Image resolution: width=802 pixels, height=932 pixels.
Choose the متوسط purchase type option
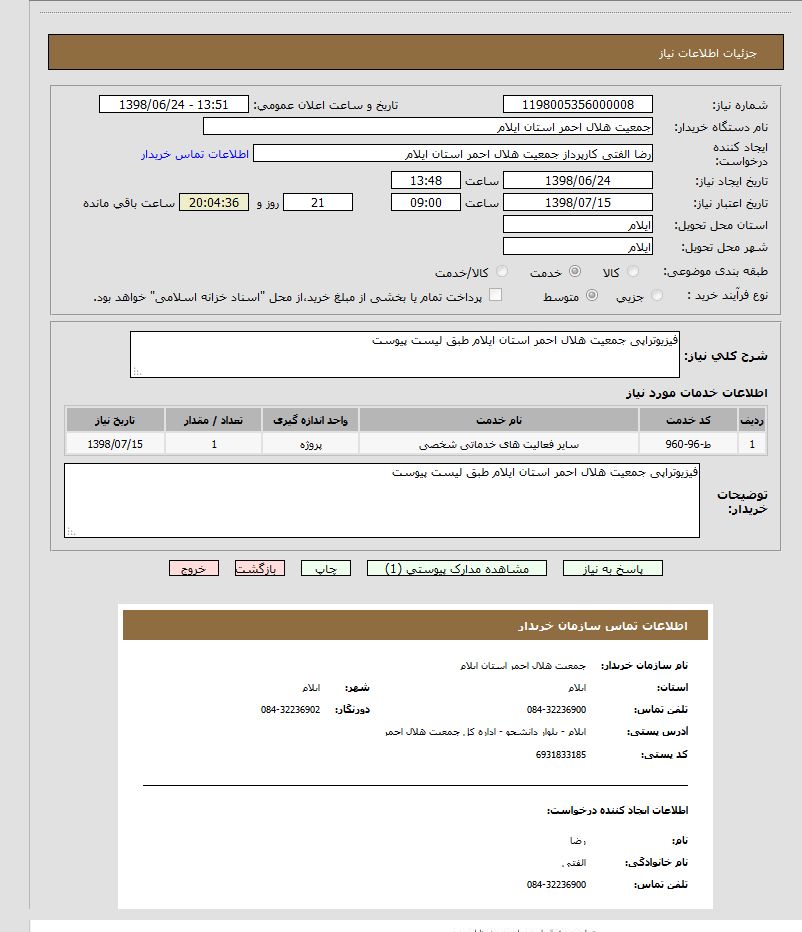(592, 296)
